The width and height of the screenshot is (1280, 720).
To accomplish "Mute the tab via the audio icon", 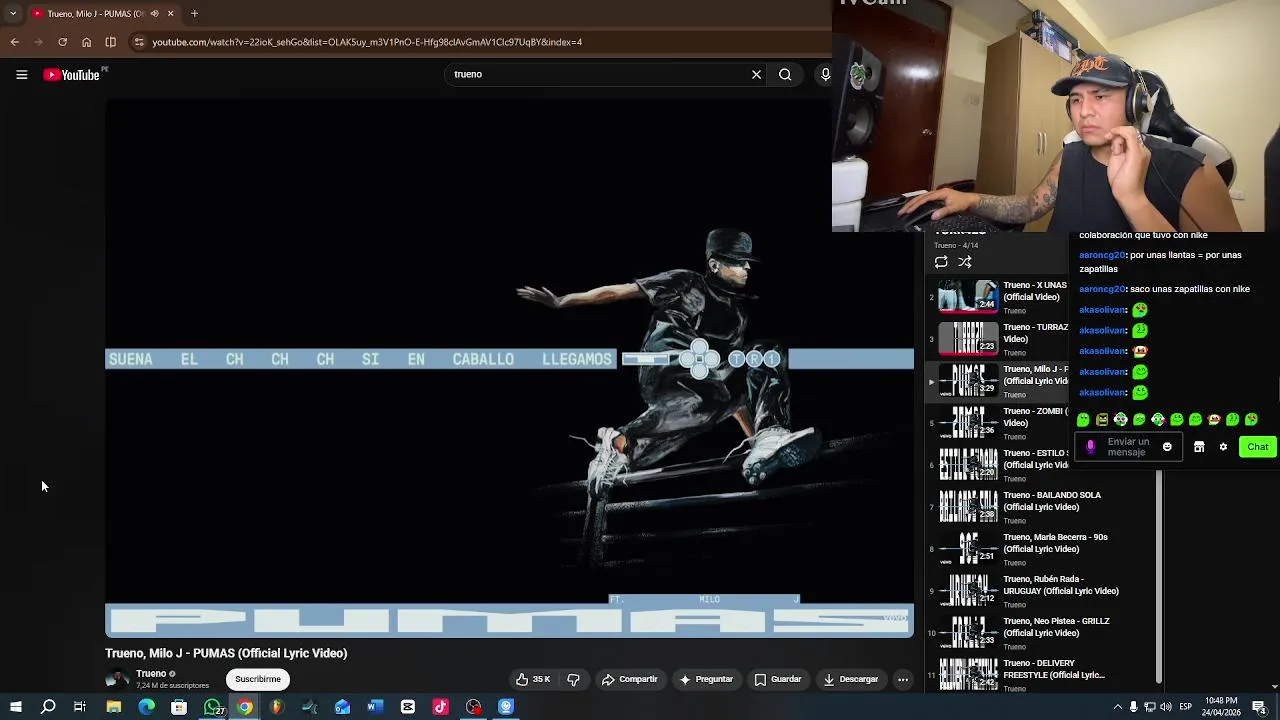I will pos(154,14).
